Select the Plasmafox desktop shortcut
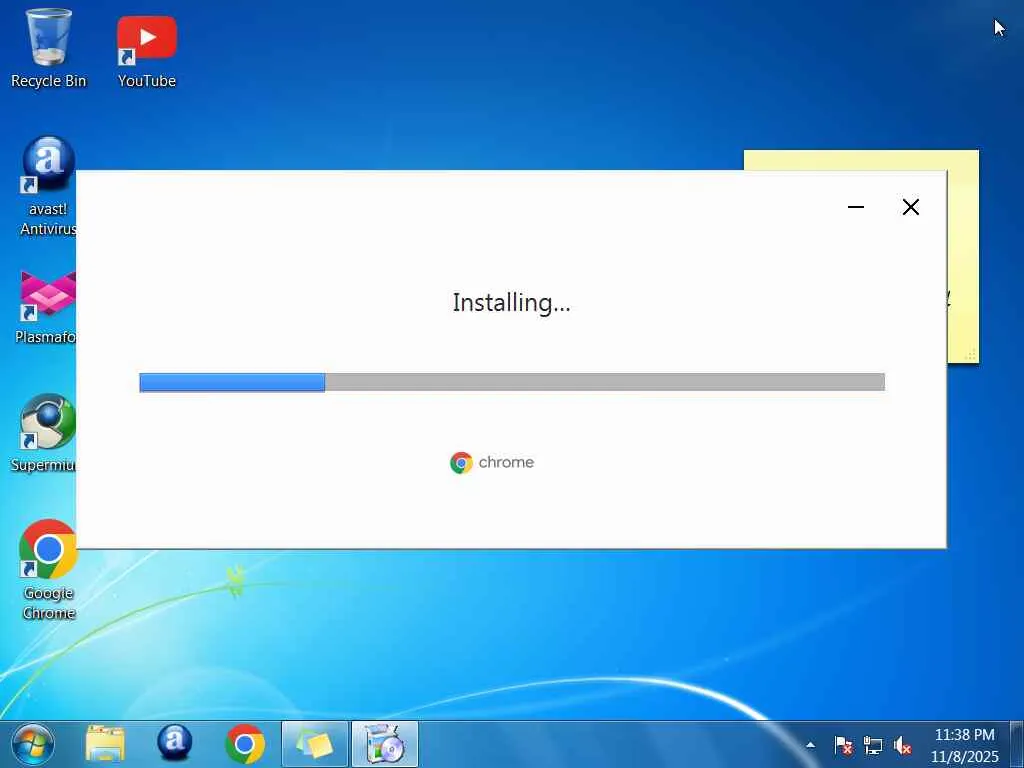The image size is (1024, 768). point(48,307)
